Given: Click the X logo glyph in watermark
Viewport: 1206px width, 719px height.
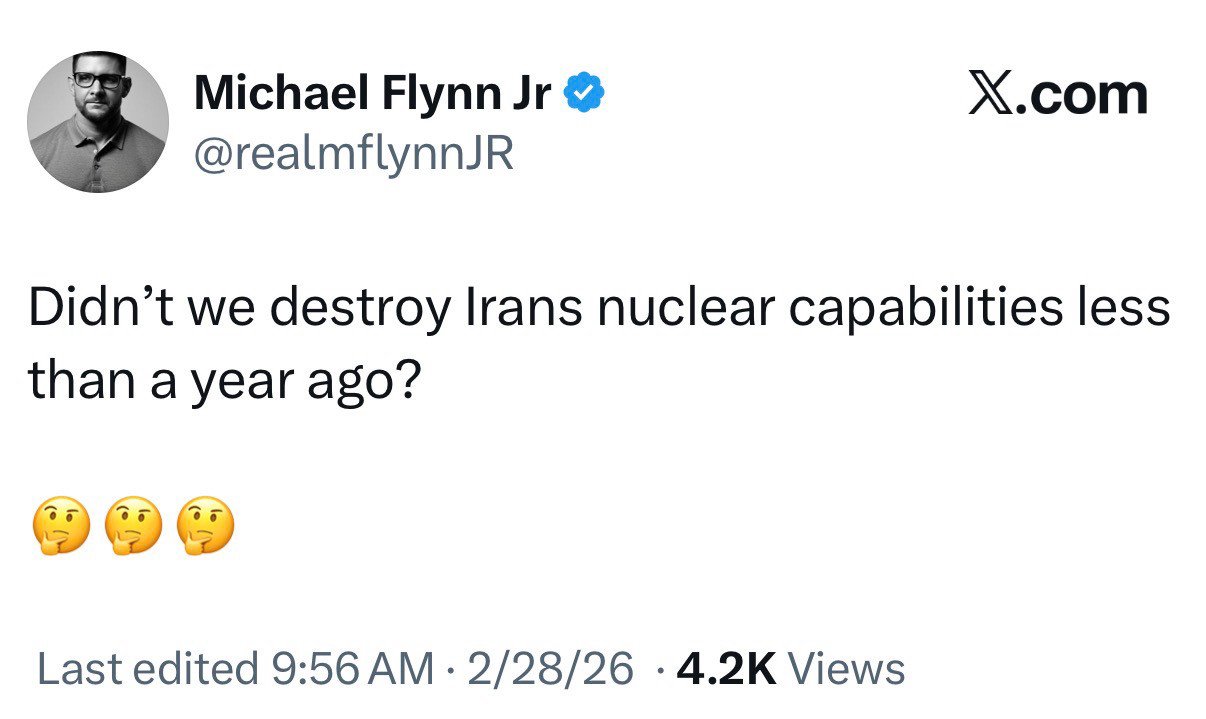Looking at the screenshot, I should click(989, 95).
